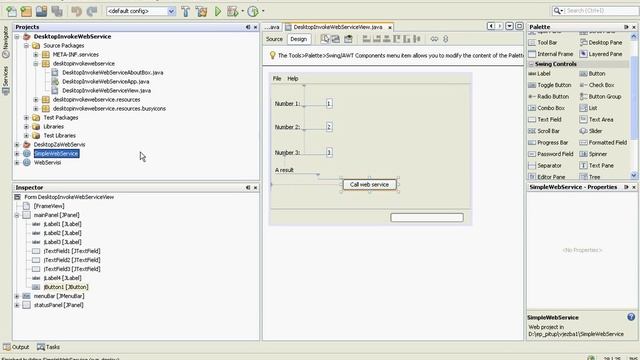Open the Debug project dropdown arrow
640x360 pixels.
242,11
